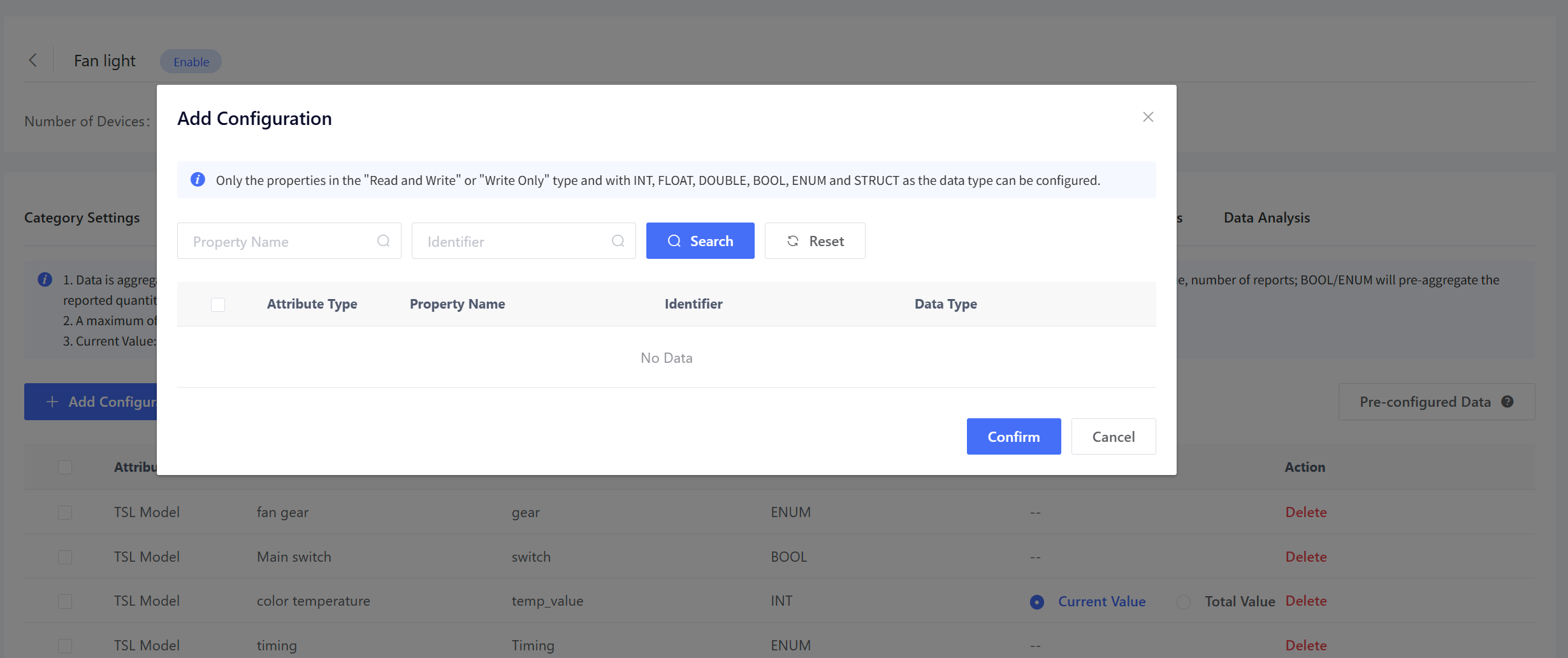The height and width of the screenshot is (658, 1568).
Task: Toggle the select-all checkbox in dialog table header
Action: pyautogui.click(x=218, y=305)
